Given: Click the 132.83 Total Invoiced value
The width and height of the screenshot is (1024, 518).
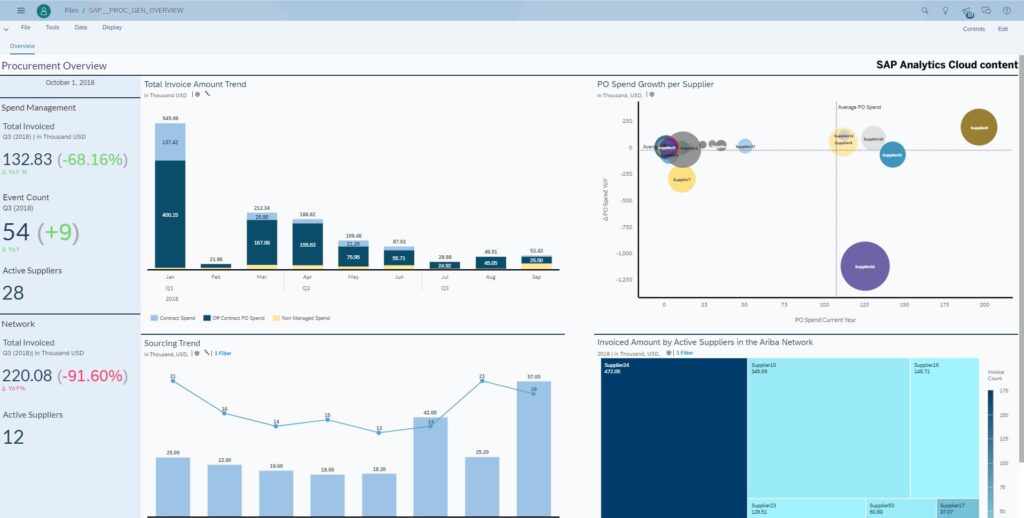Looking at the screenshot, I should click(27, 159).
